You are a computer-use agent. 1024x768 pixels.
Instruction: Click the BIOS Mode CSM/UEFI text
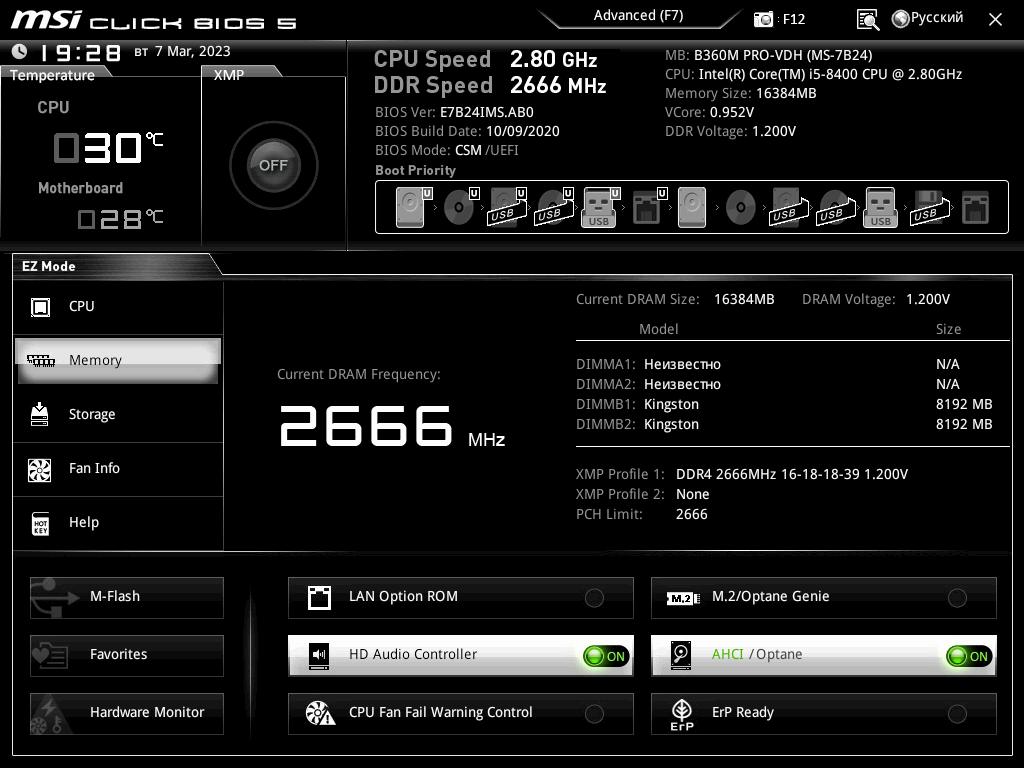[x=447, y=151]
